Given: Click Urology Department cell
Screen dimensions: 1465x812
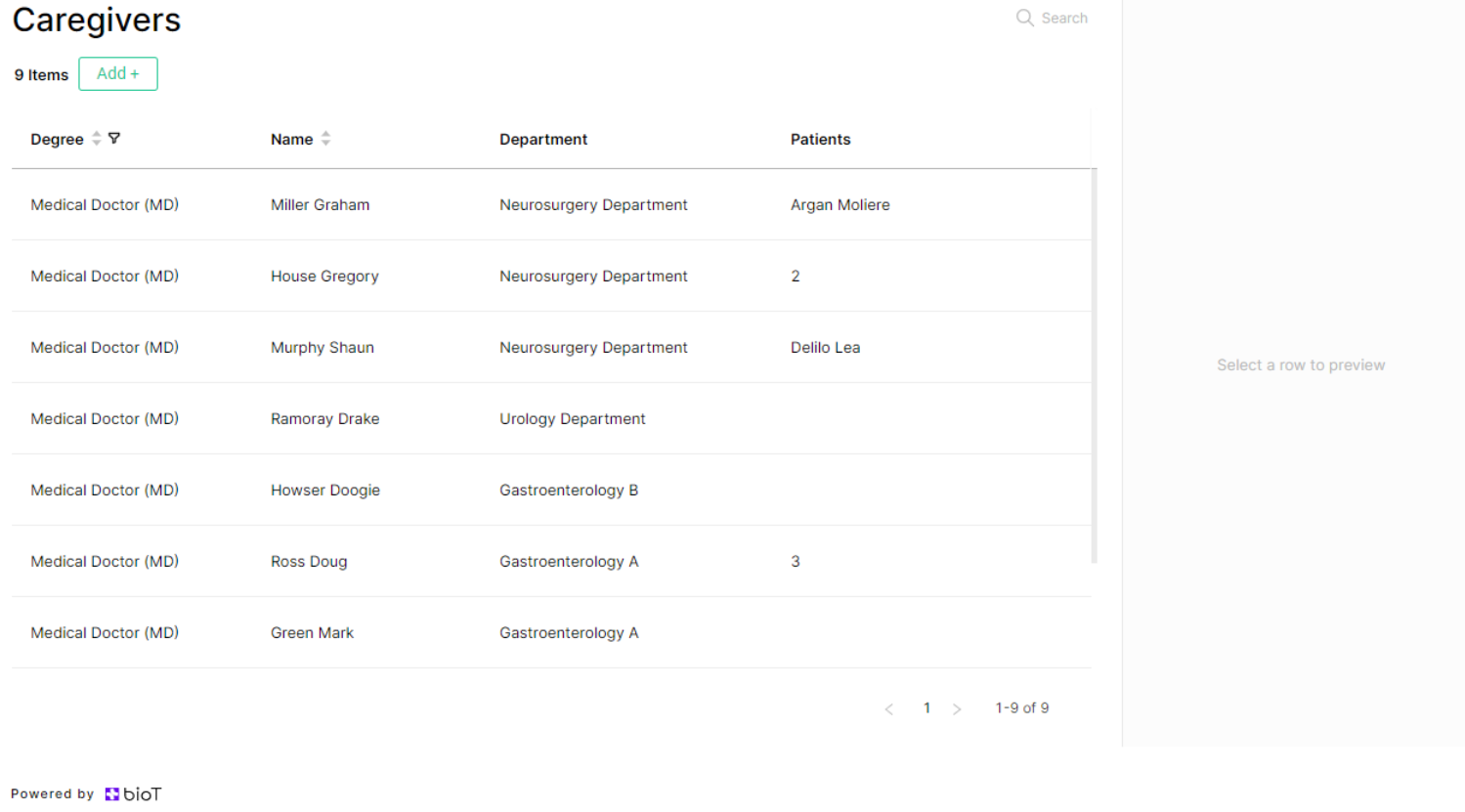Looking at the screenshot, I should (573, 419).
